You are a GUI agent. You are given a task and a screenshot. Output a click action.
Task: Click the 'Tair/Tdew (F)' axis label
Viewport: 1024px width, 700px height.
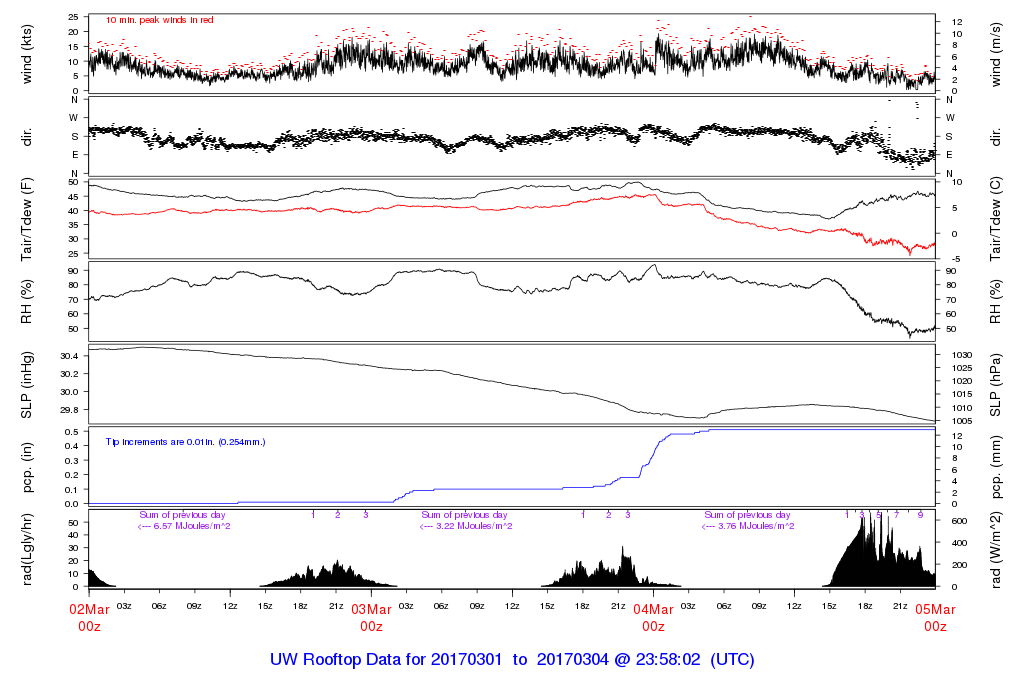point(27,219)
